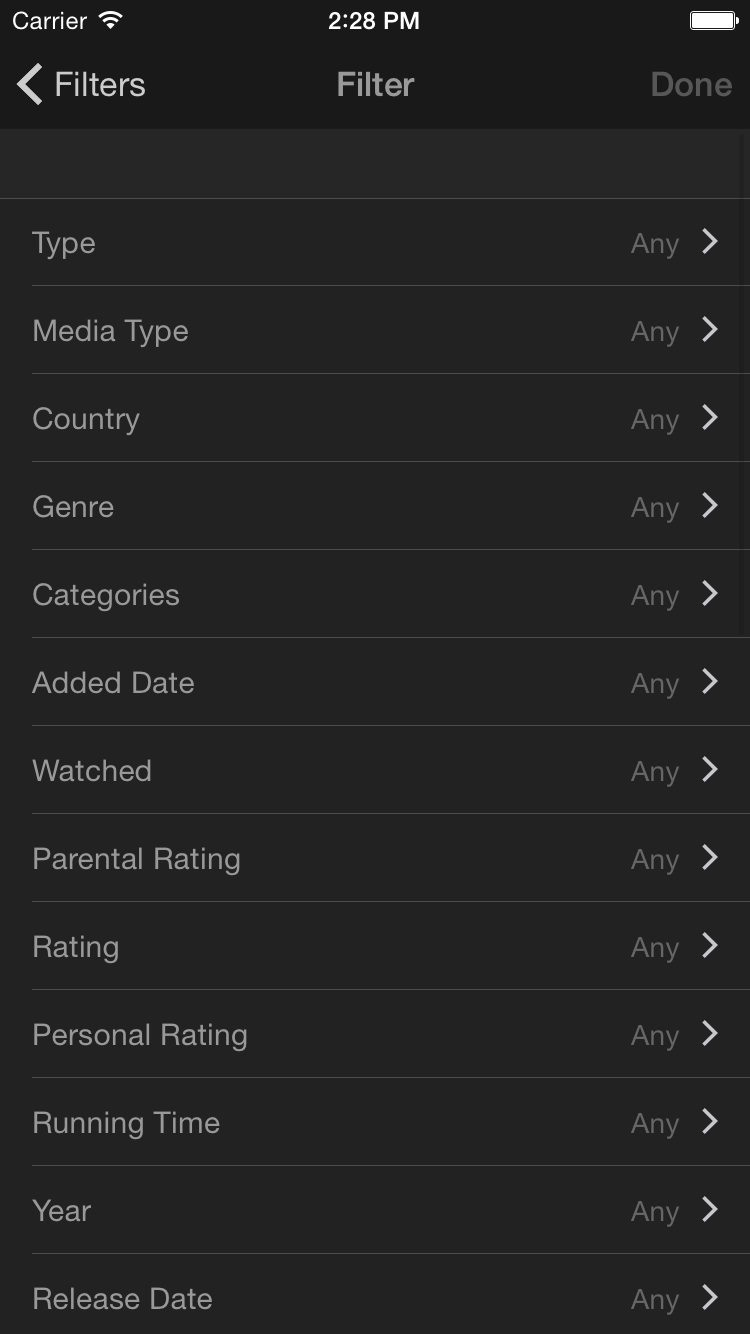Tap the 'Any' value for Watched
Screen dimensions: 750x1334
[654, 772]
